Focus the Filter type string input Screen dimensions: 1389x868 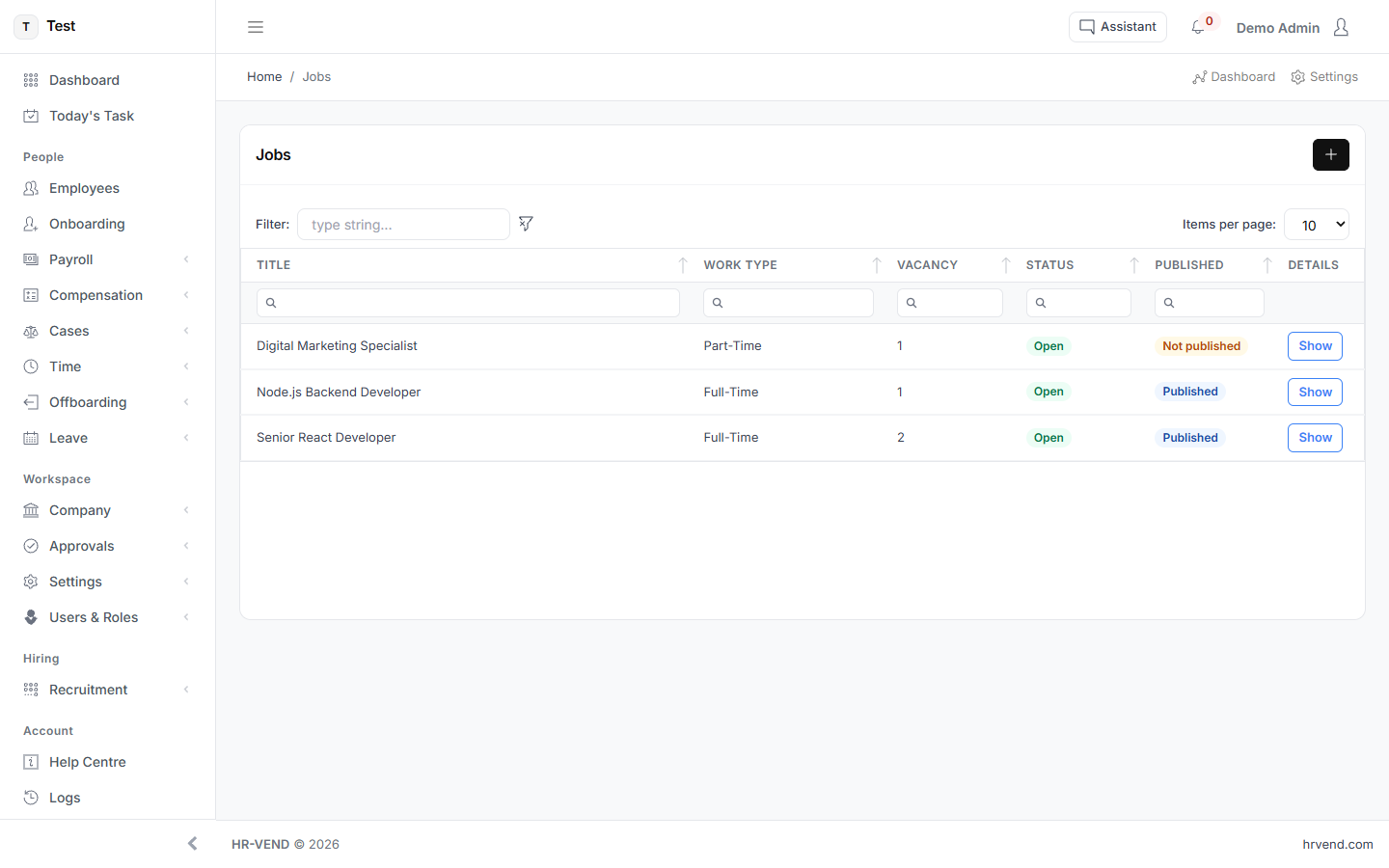tap(403, 225)
